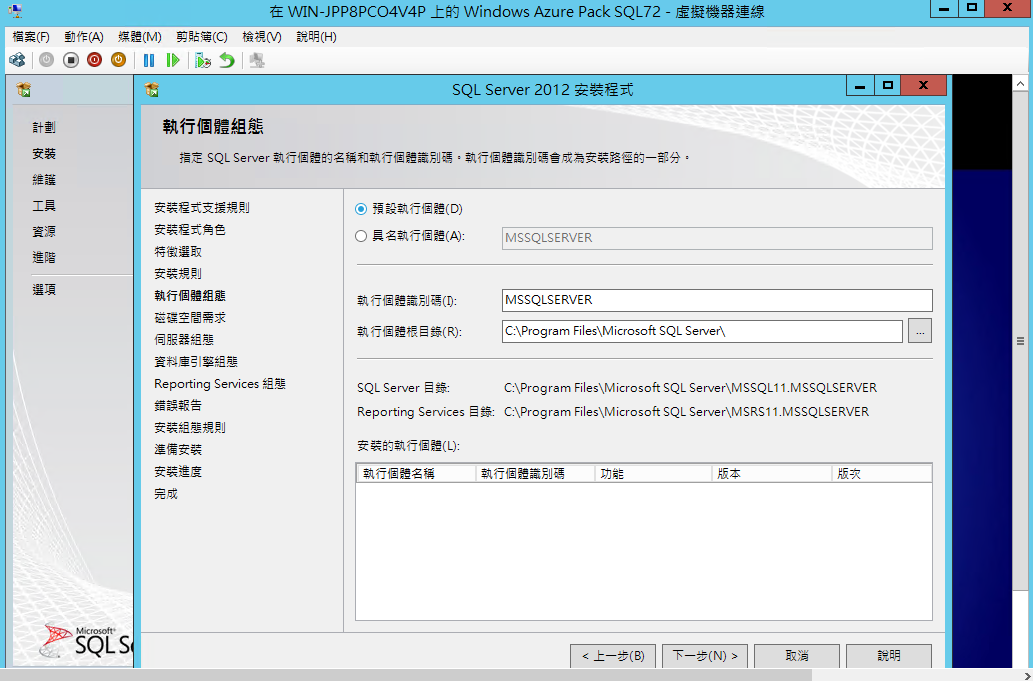Click the VM connection window title icon
1033x681 pixels.
(x=14, y=11)
